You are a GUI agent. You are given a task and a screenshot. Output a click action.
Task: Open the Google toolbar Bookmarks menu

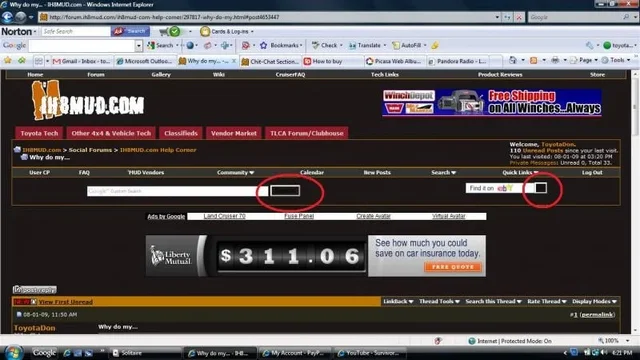pyautogui.click(x=281, y=45)
